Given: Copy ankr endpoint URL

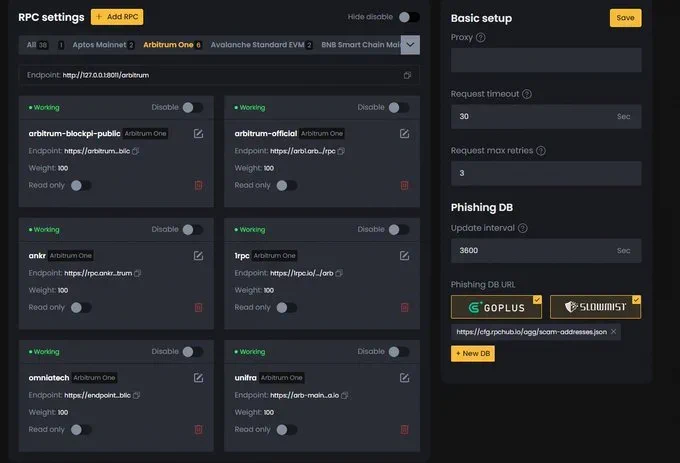Looking at the screenshot, I should tap(138, 274).
